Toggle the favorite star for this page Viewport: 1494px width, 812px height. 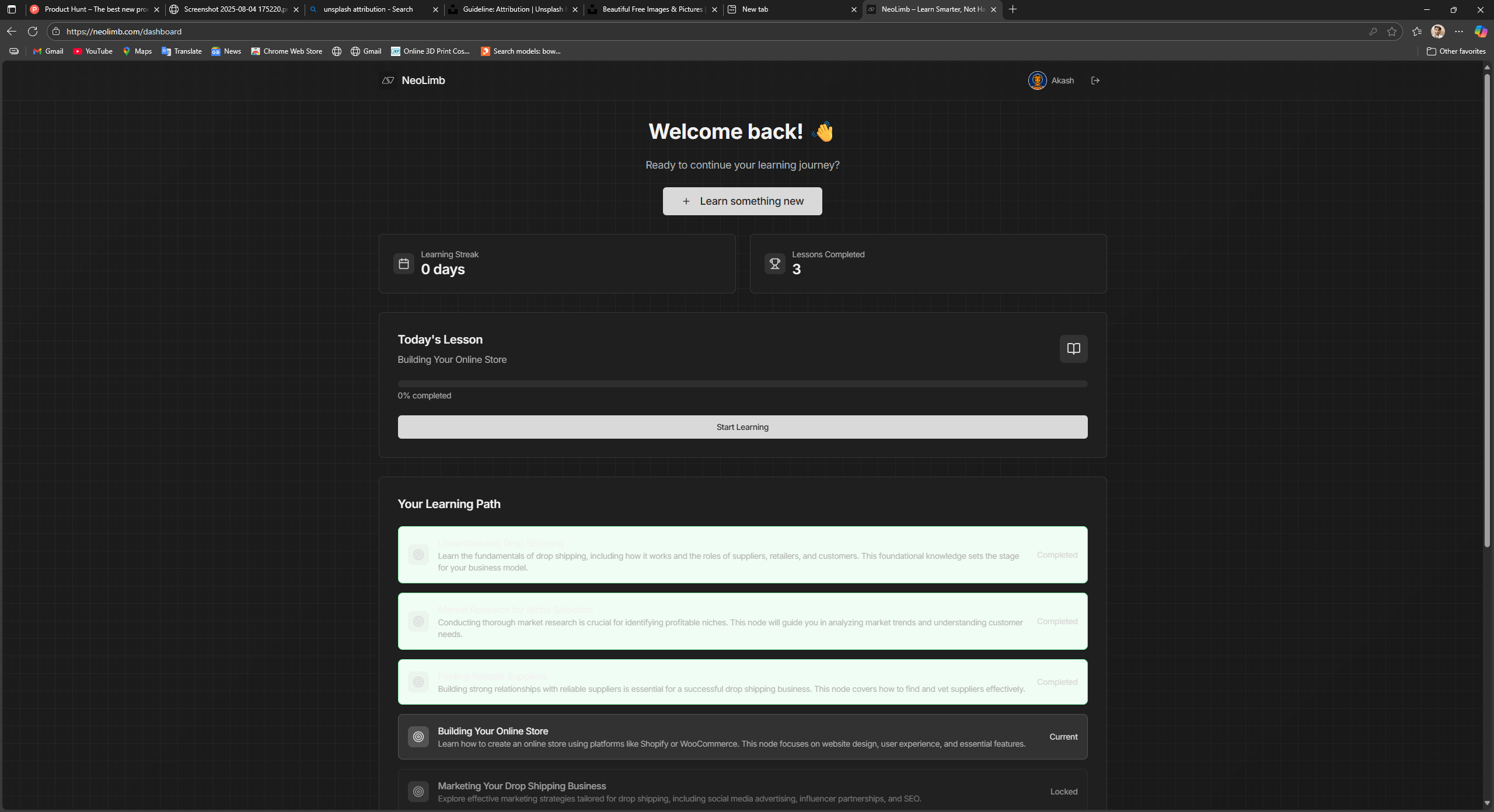[x=1393, y=31]
